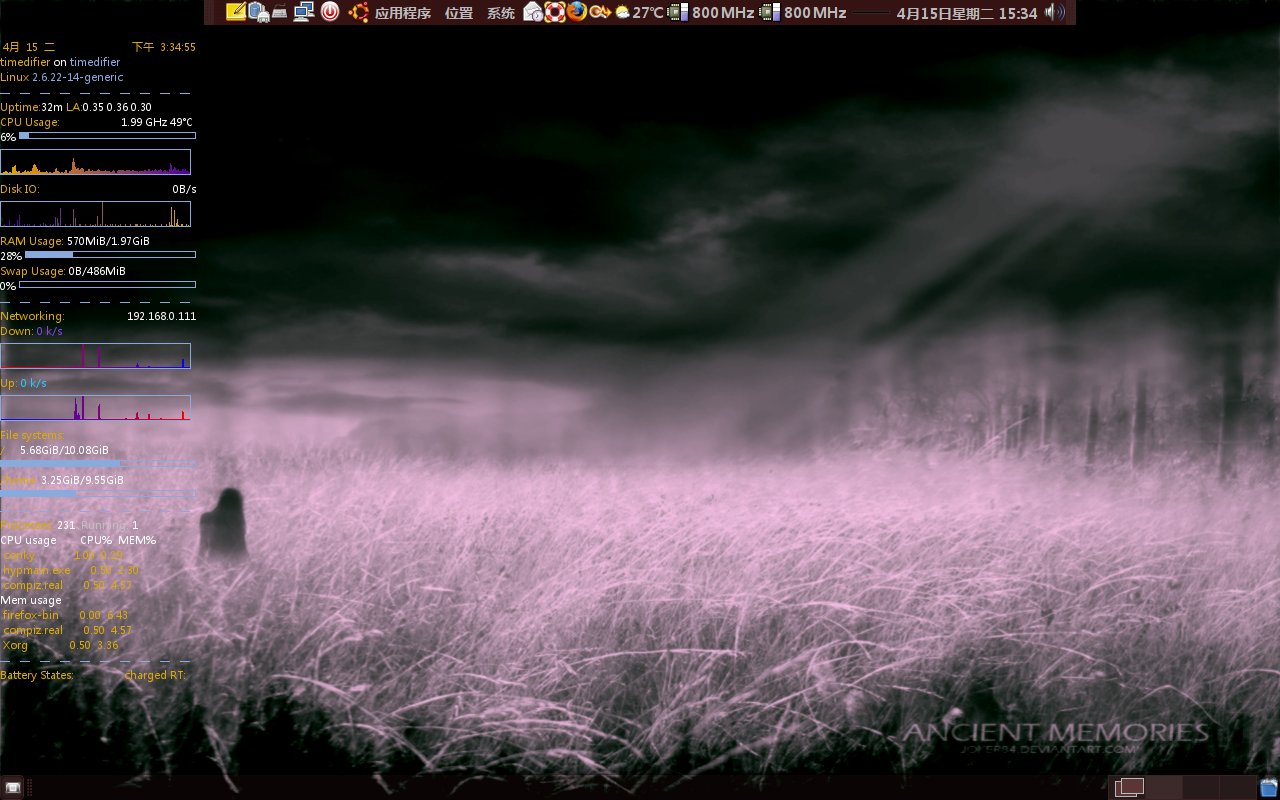
Task: Click the 'RAM Usage: 570MiB/1.97GiB' text
Action: coord(75,241)
